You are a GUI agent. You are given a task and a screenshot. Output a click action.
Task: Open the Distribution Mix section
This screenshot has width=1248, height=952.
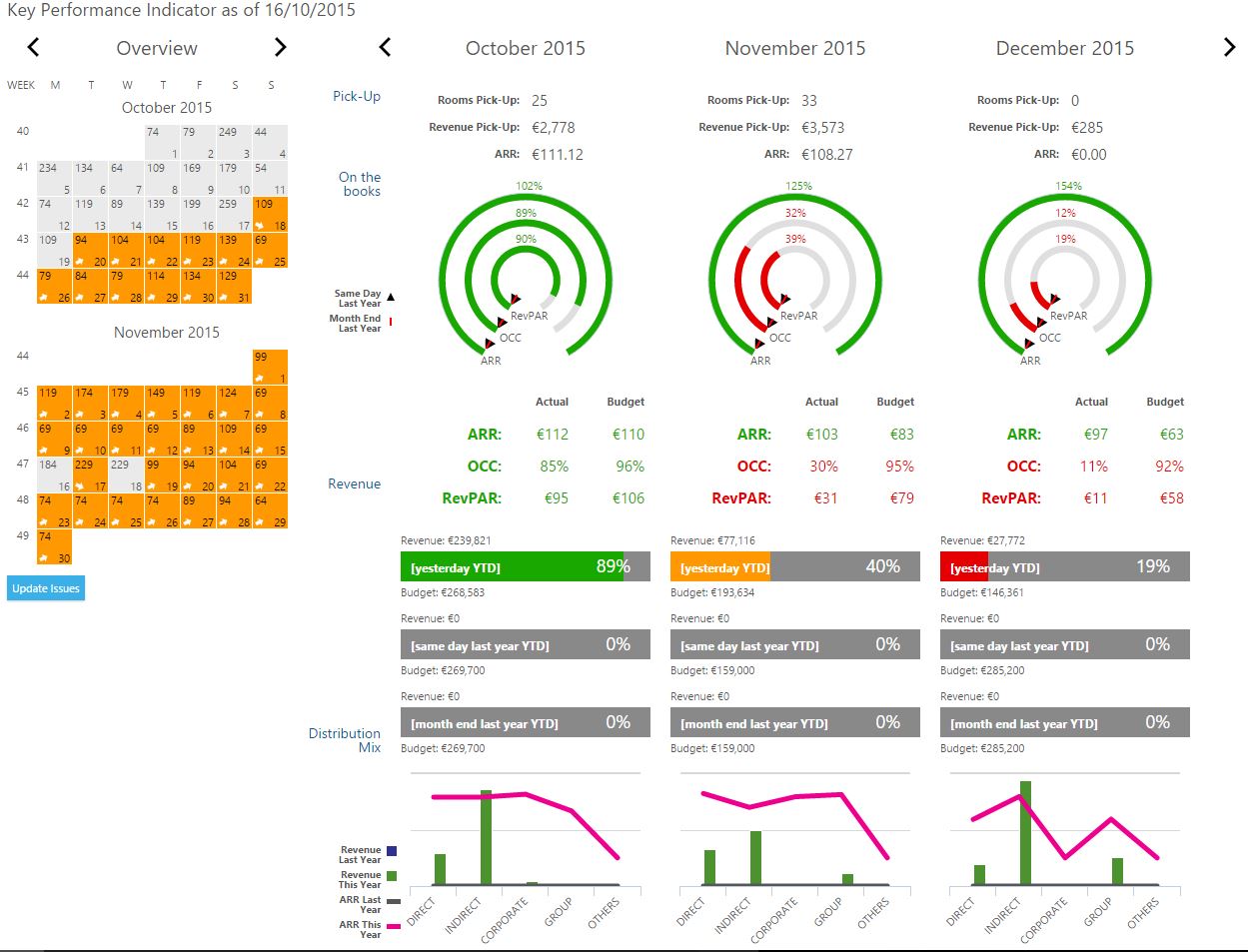(345, 740)
